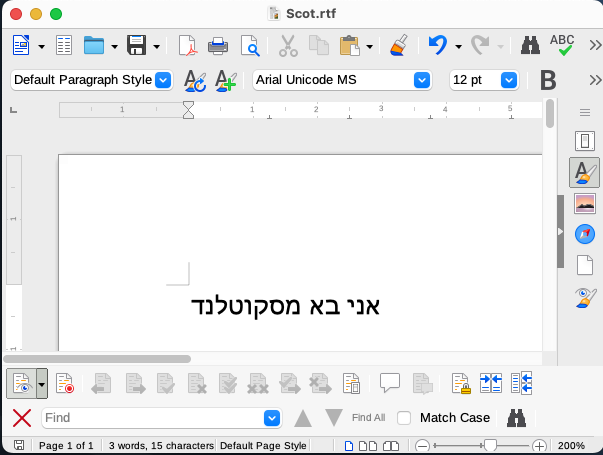This screenshot has width=603, height=455.
Task: Open the 12 pt font size dropdown
Action: (508, 80)
